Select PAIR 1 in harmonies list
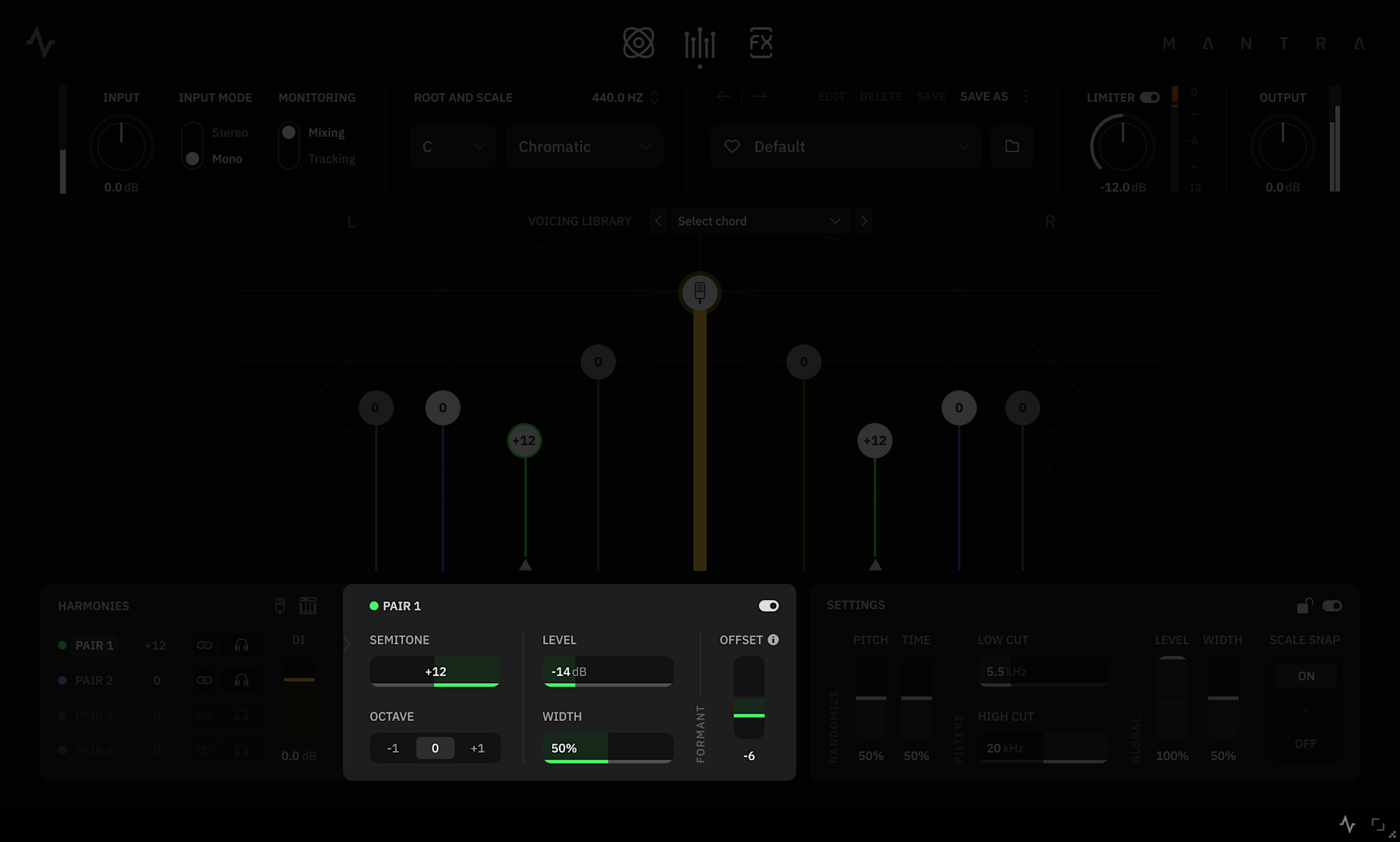Screen dimensions: 1400x842 [94, 645]
